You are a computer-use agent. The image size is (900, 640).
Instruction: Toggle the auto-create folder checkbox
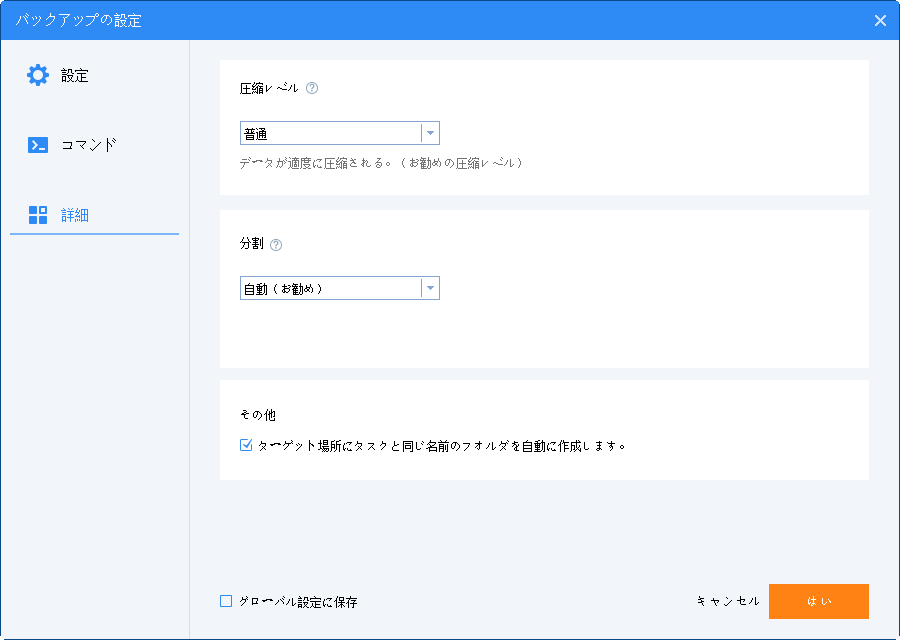[x=246, y=446]
